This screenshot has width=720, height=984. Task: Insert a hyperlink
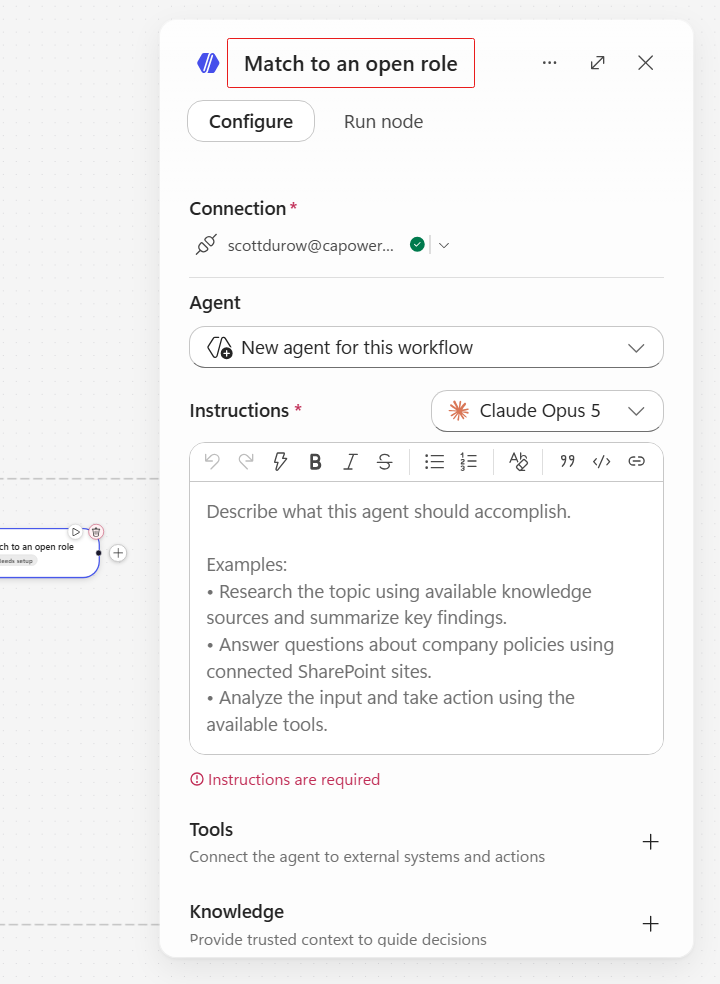coord(637,462)
